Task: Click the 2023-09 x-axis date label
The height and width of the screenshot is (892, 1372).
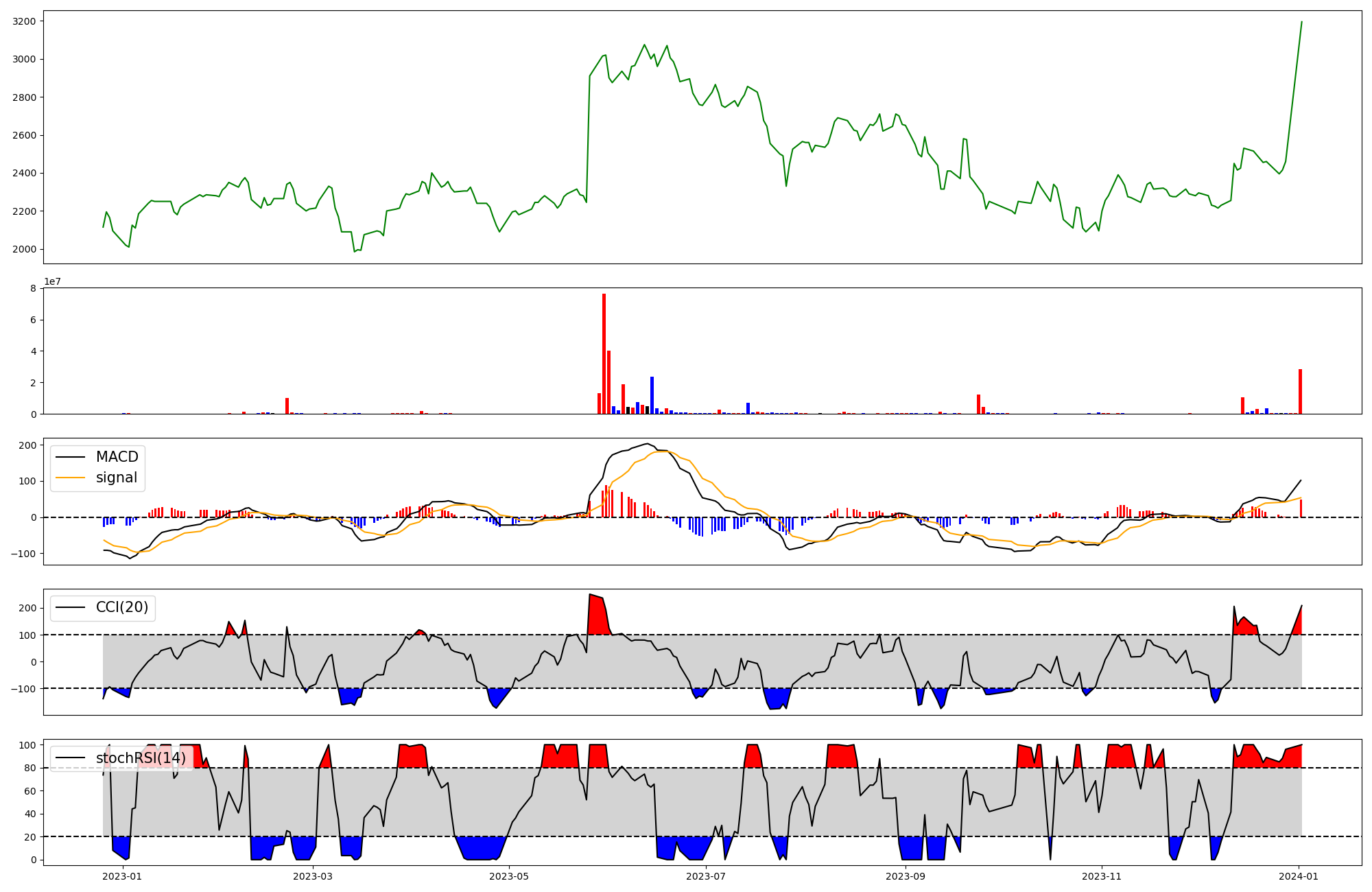Action: [906, 876]
